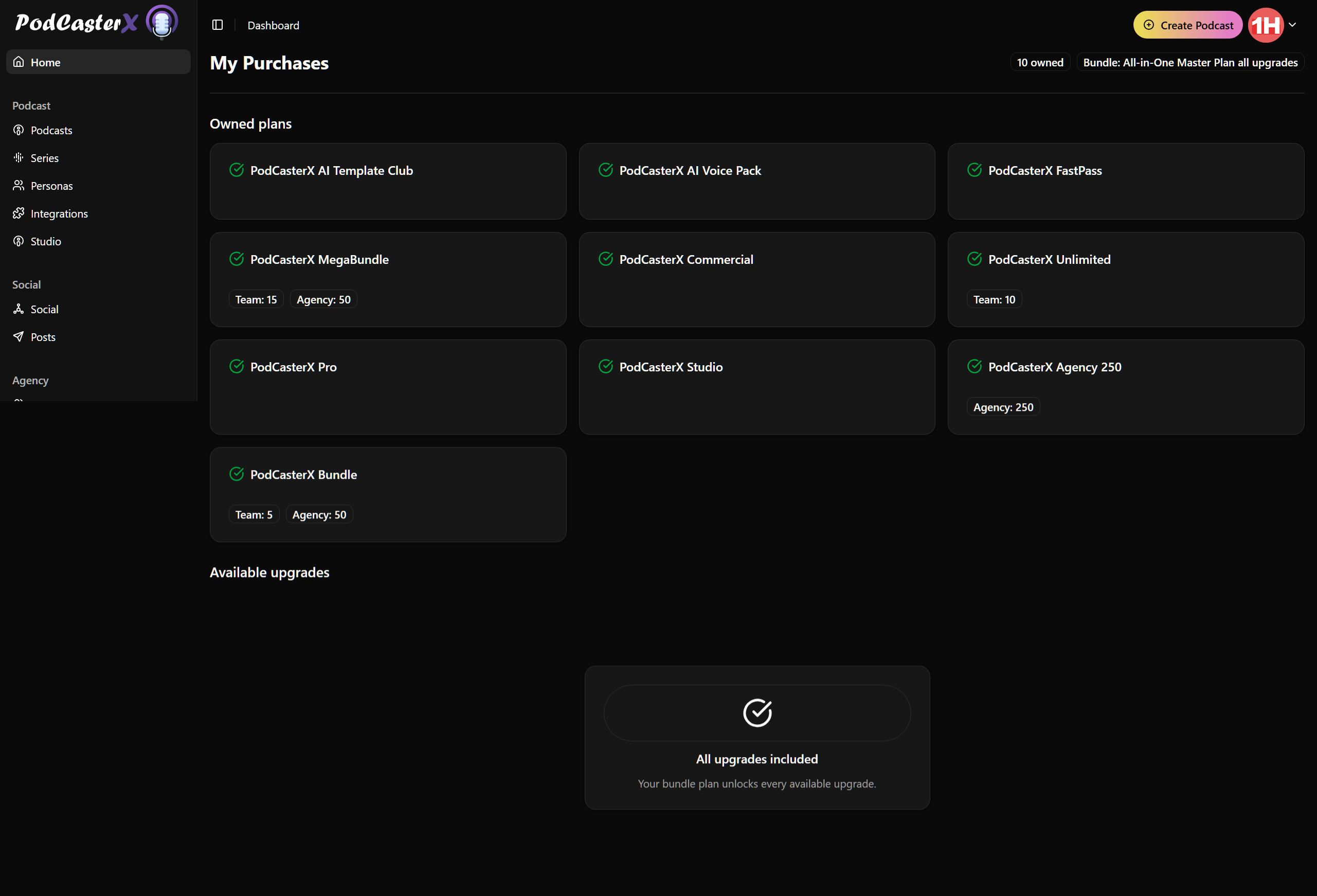
Task: Open Personas via people icon
Action: click(19, 185)
